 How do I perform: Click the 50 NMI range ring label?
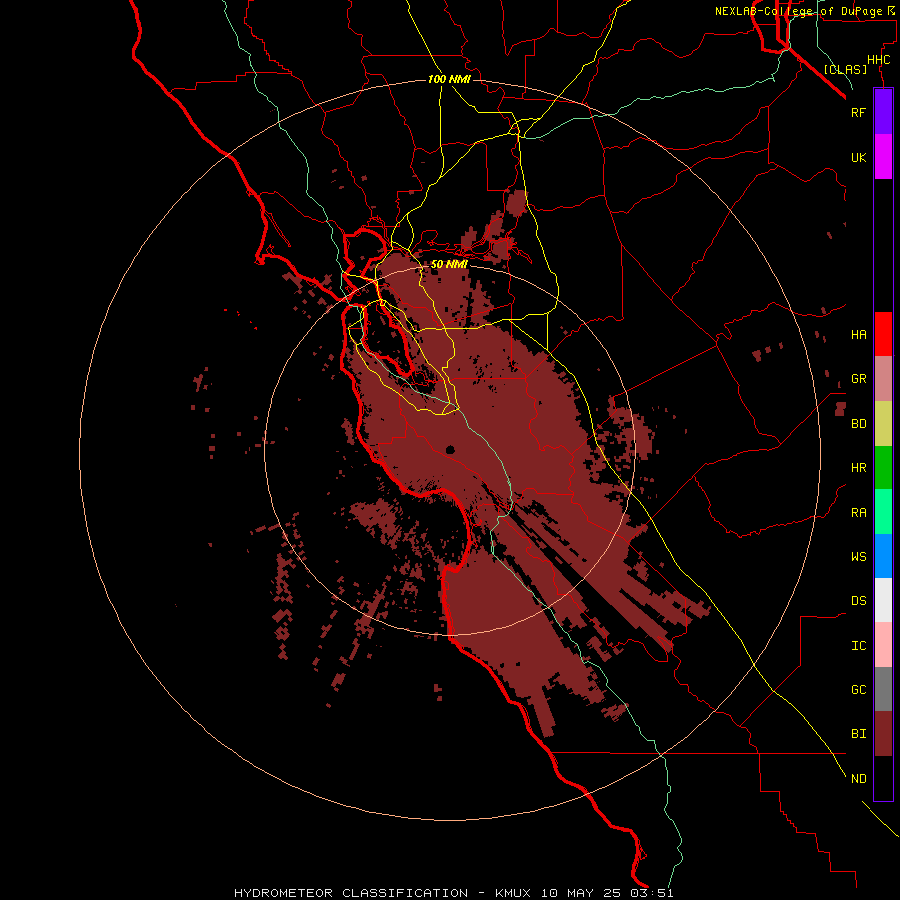tap(449, 264)
